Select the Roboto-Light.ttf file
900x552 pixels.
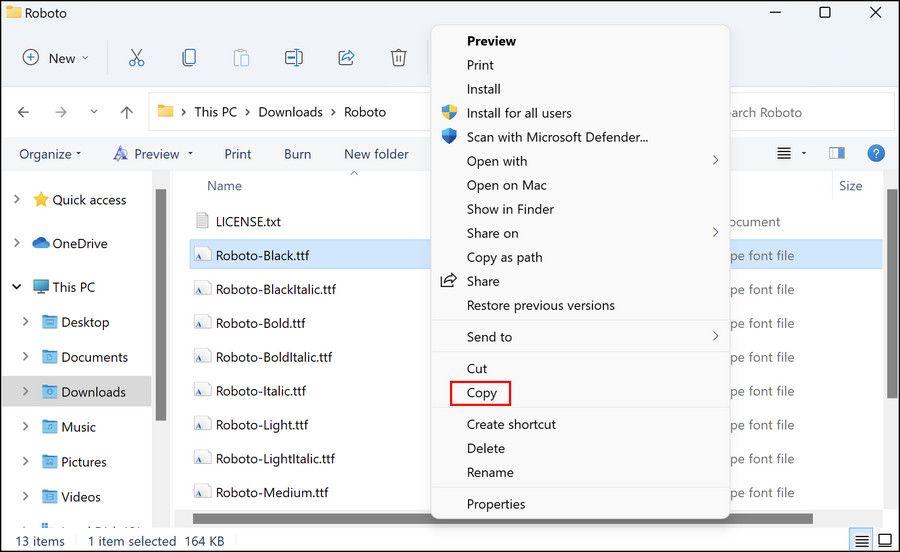262,425
